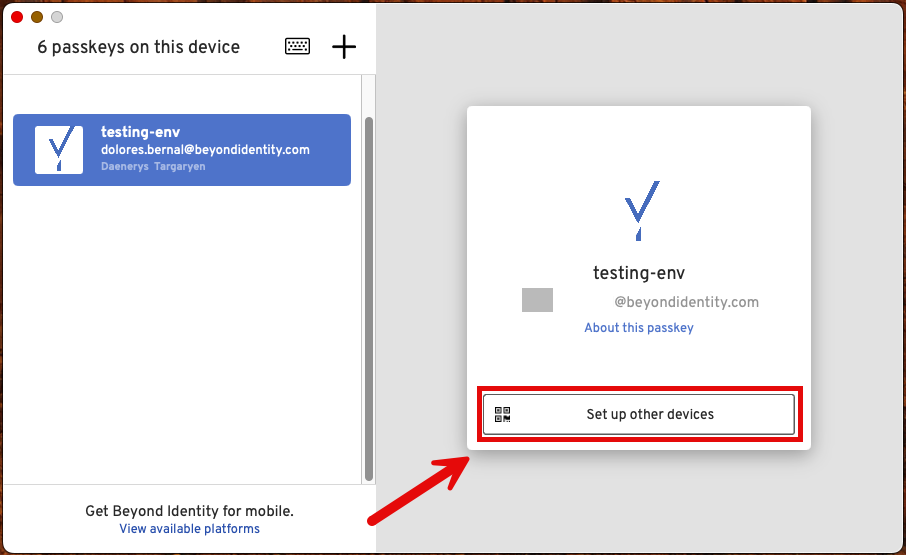The image size is (906, 555).
Task: Click the "6 passkeys on this device" heading
Action: pos(139,47)
